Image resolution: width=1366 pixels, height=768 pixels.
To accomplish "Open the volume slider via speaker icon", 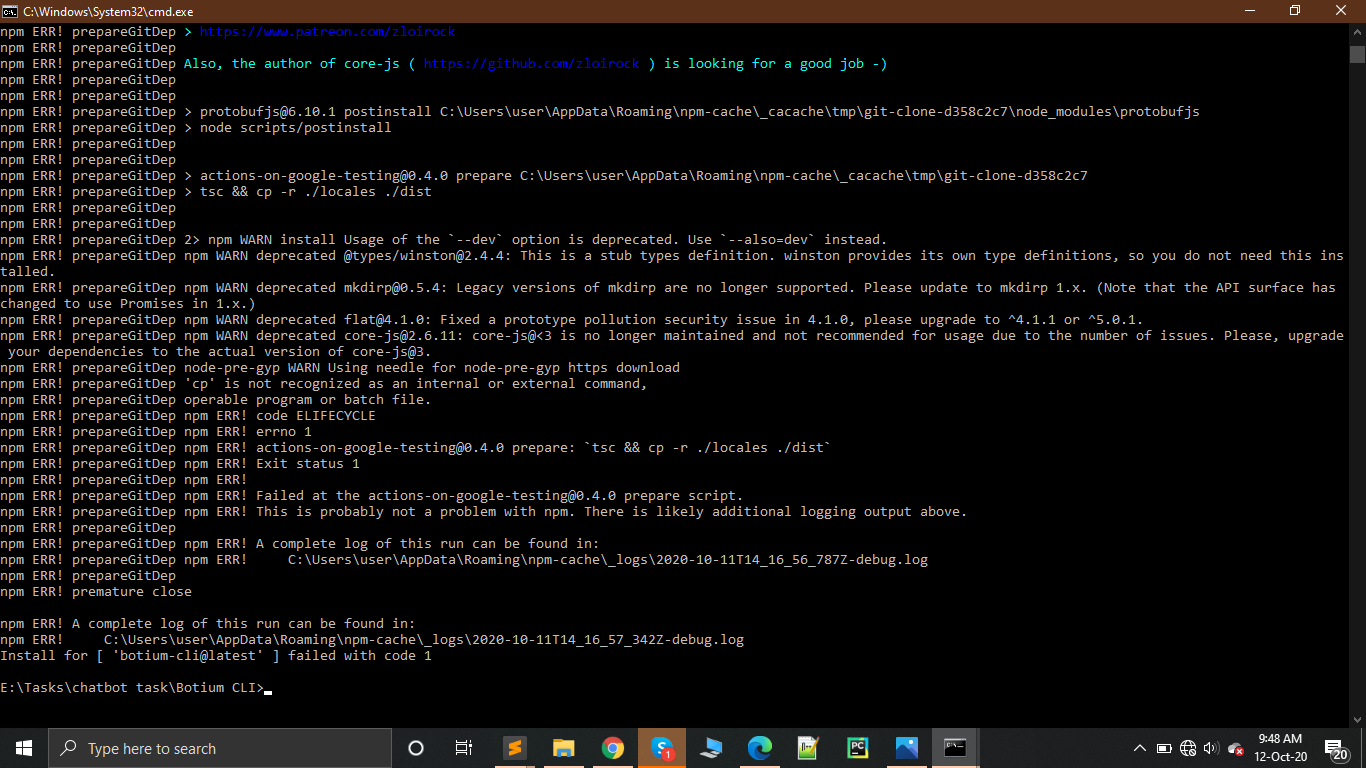I will [x=1209, y=748].
